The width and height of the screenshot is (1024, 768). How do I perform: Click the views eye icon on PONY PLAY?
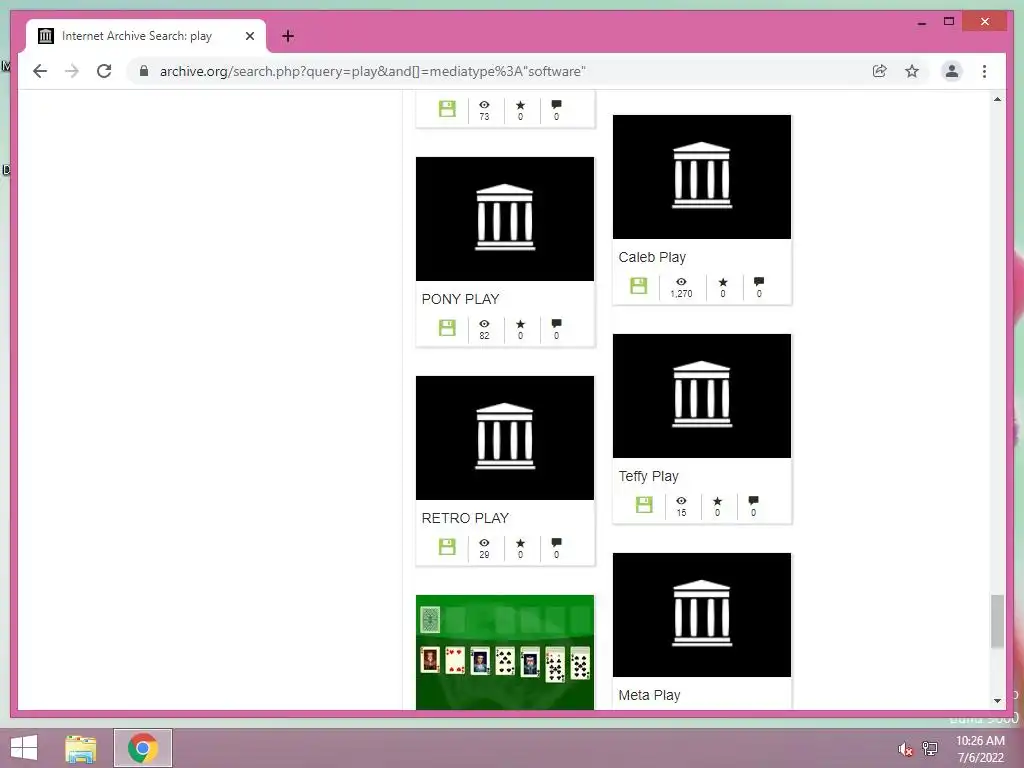[x=484, y=324]
